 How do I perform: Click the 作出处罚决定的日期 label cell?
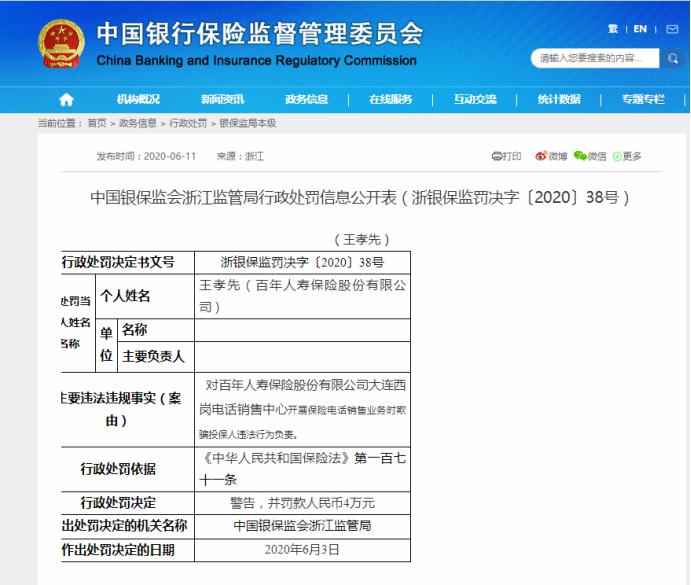128,550
